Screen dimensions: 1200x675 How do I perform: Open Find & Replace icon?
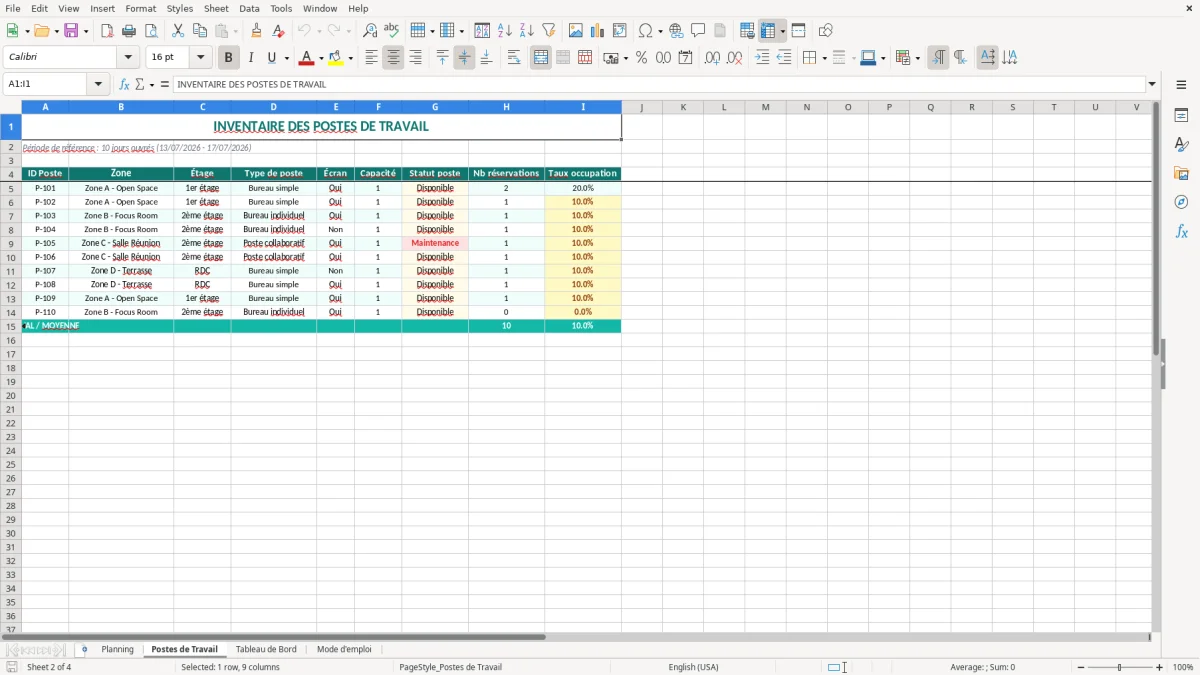click(370, 31)
